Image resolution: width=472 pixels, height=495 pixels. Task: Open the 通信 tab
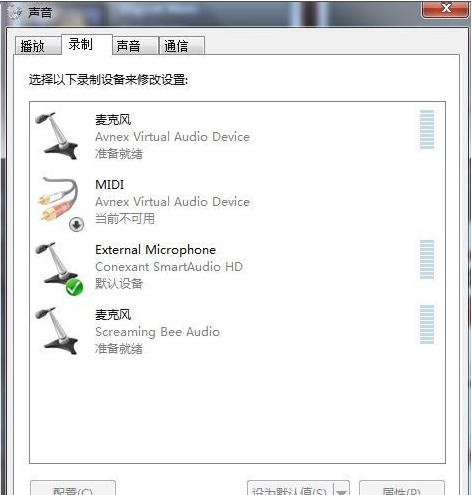tap(182, 46)
